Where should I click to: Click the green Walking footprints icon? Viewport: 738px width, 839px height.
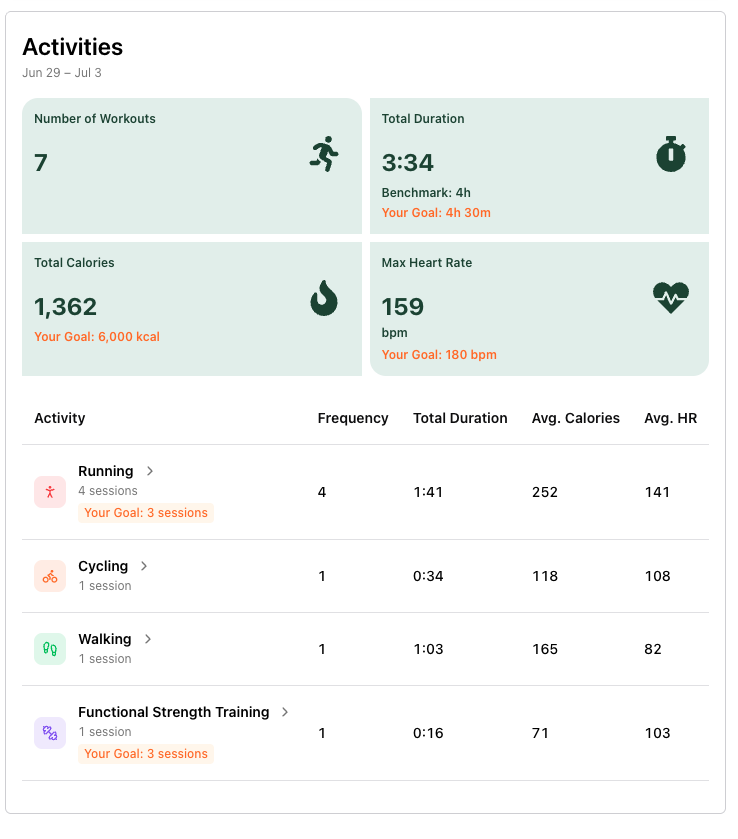(x=50, y=649)
